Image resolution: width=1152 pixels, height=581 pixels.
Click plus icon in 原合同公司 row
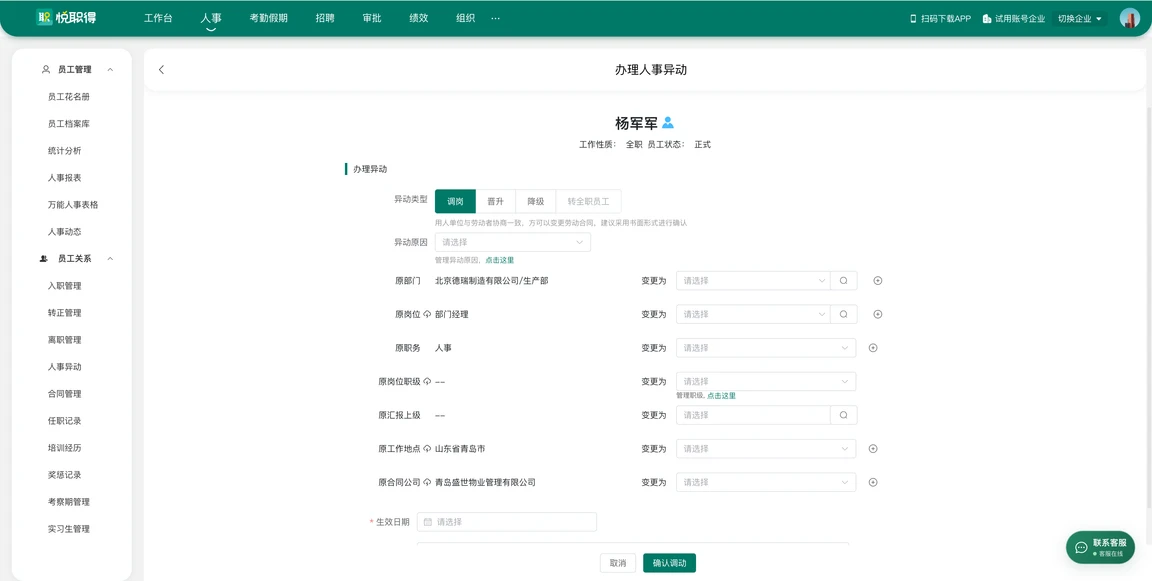click(873, 483)
